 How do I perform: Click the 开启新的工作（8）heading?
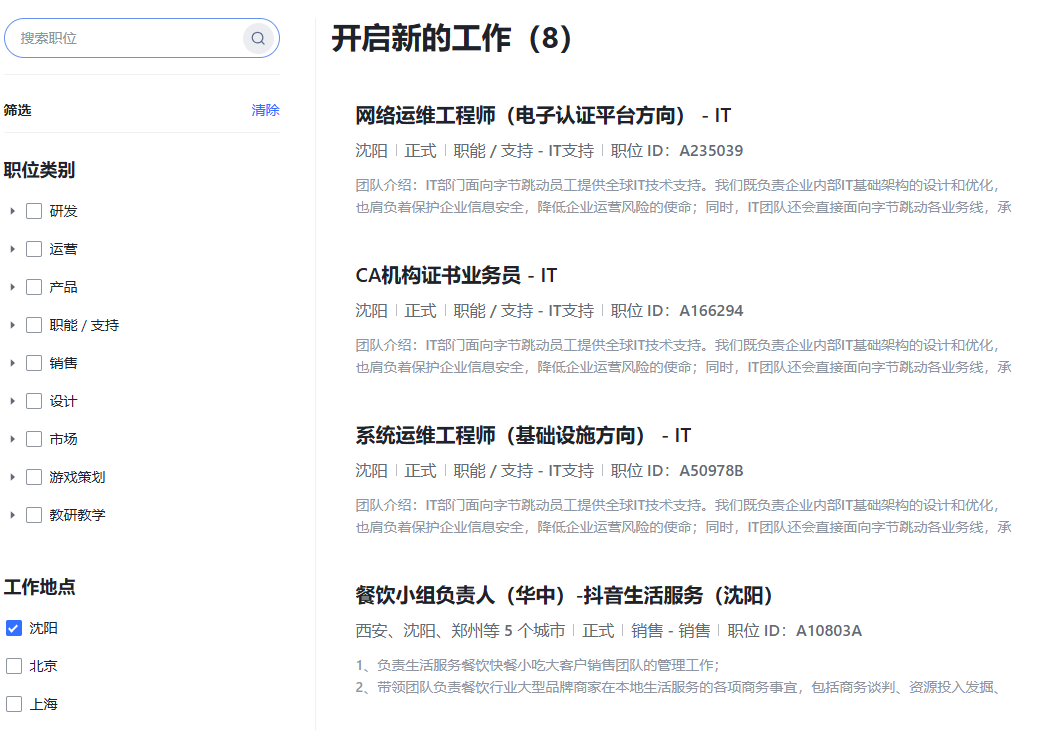(x=452, y=38)
